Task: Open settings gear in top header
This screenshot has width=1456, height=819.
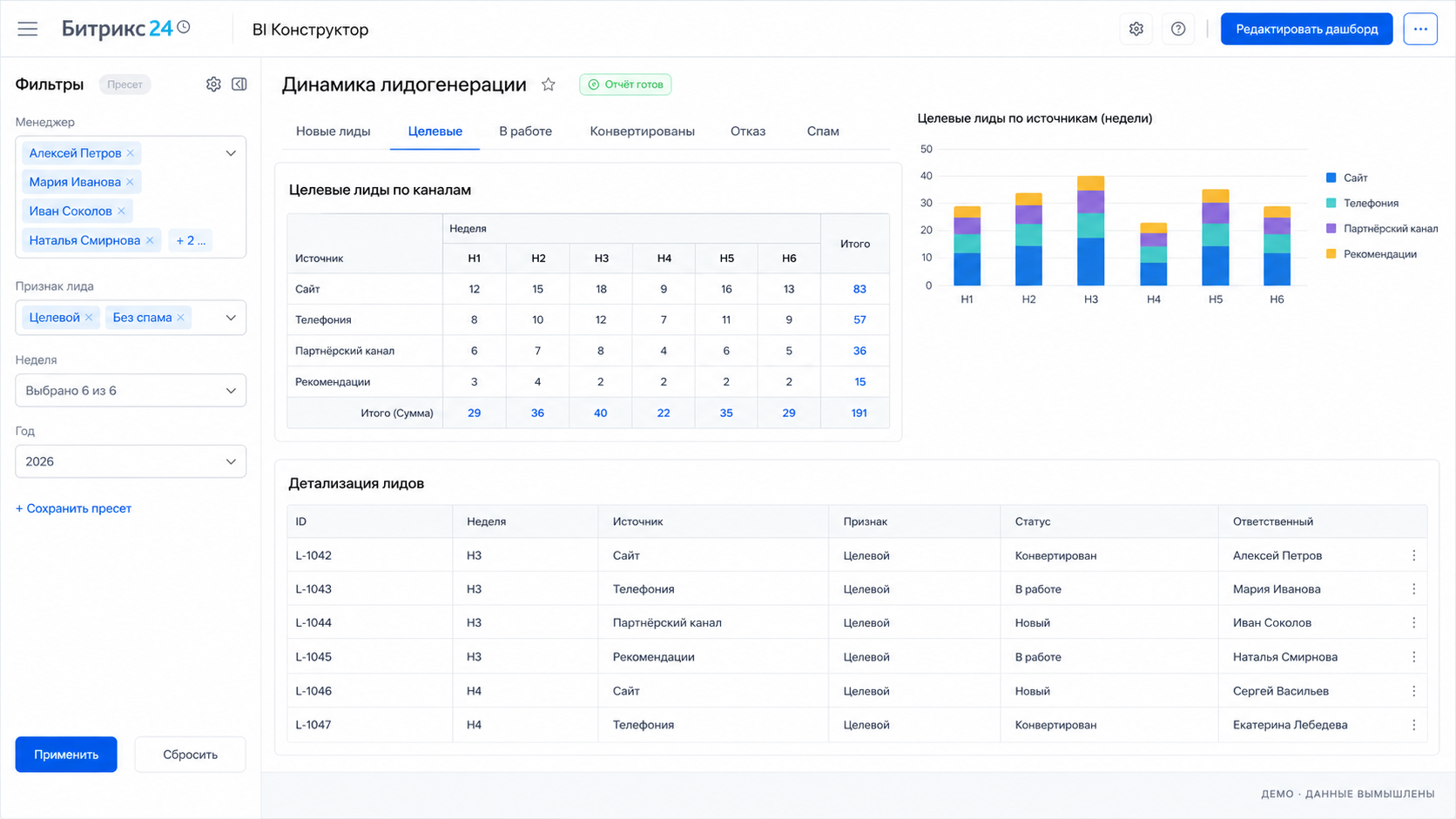Action: 1136,29
